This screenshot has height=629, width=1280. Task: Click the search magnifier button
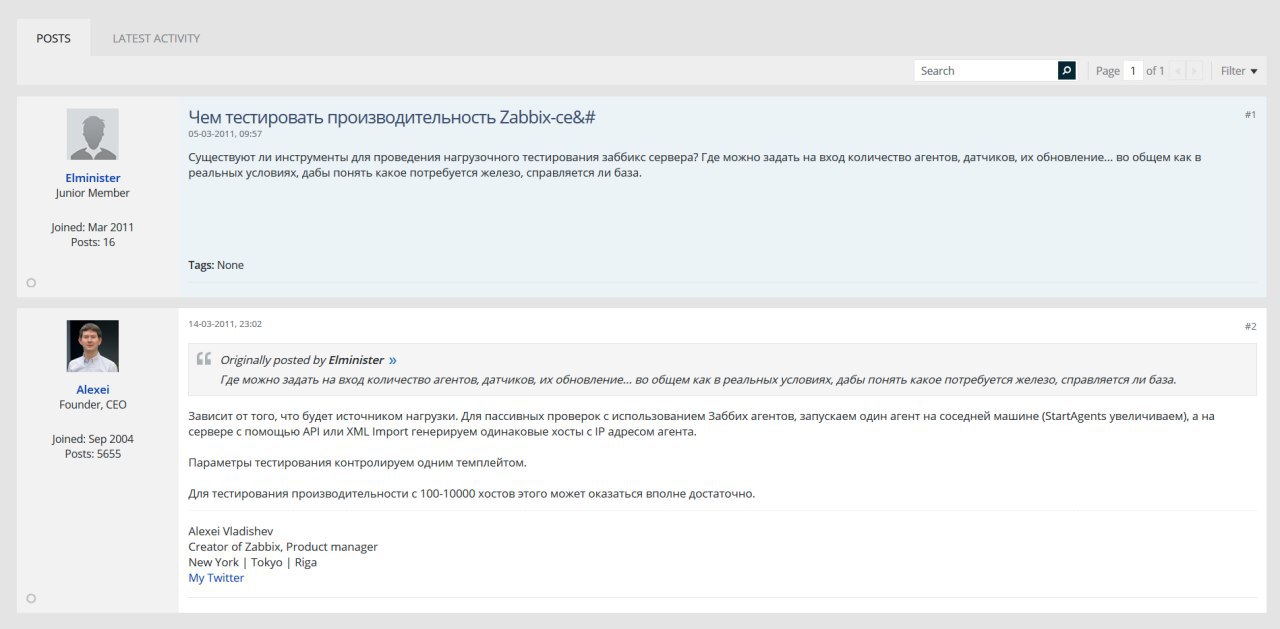click(1067, 71)
